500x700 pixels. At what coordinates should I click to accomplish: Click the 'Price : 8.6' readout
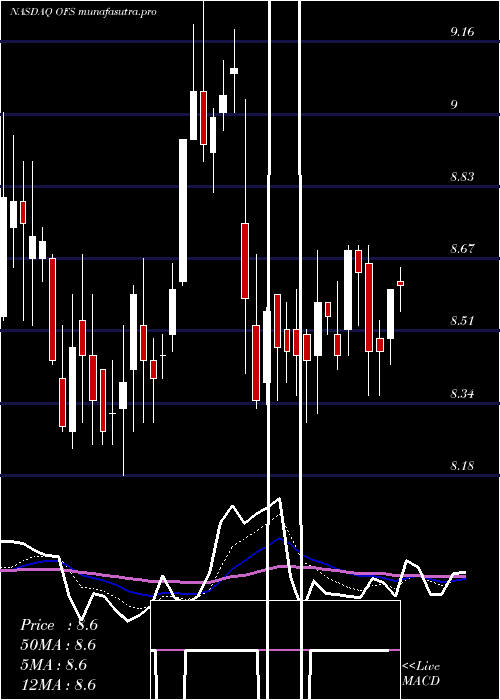[x=58, y=625]
